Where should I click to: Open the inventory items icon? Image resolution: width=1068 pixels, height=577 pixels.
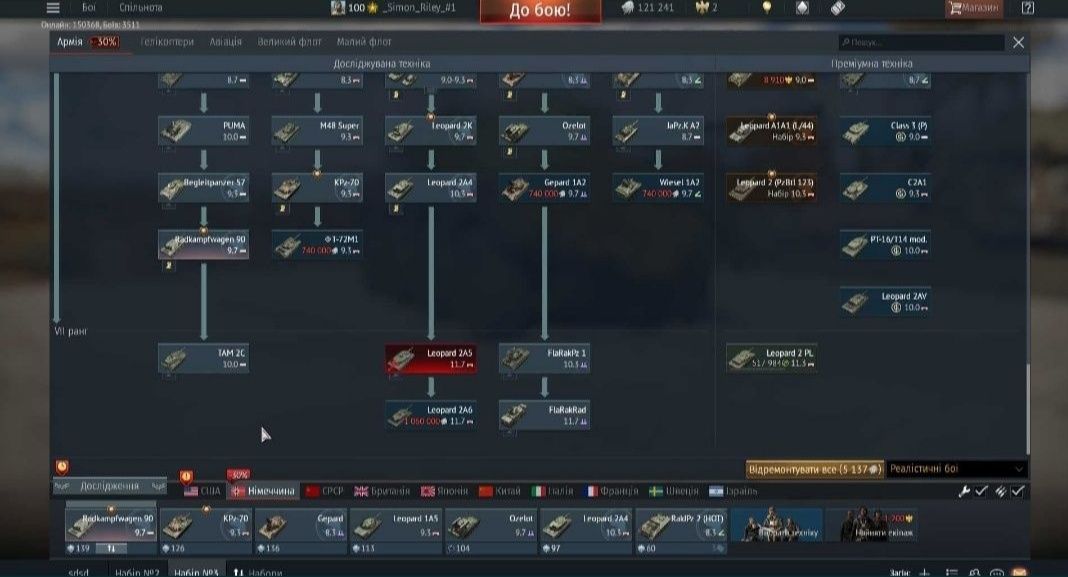[x=838, y=7]
